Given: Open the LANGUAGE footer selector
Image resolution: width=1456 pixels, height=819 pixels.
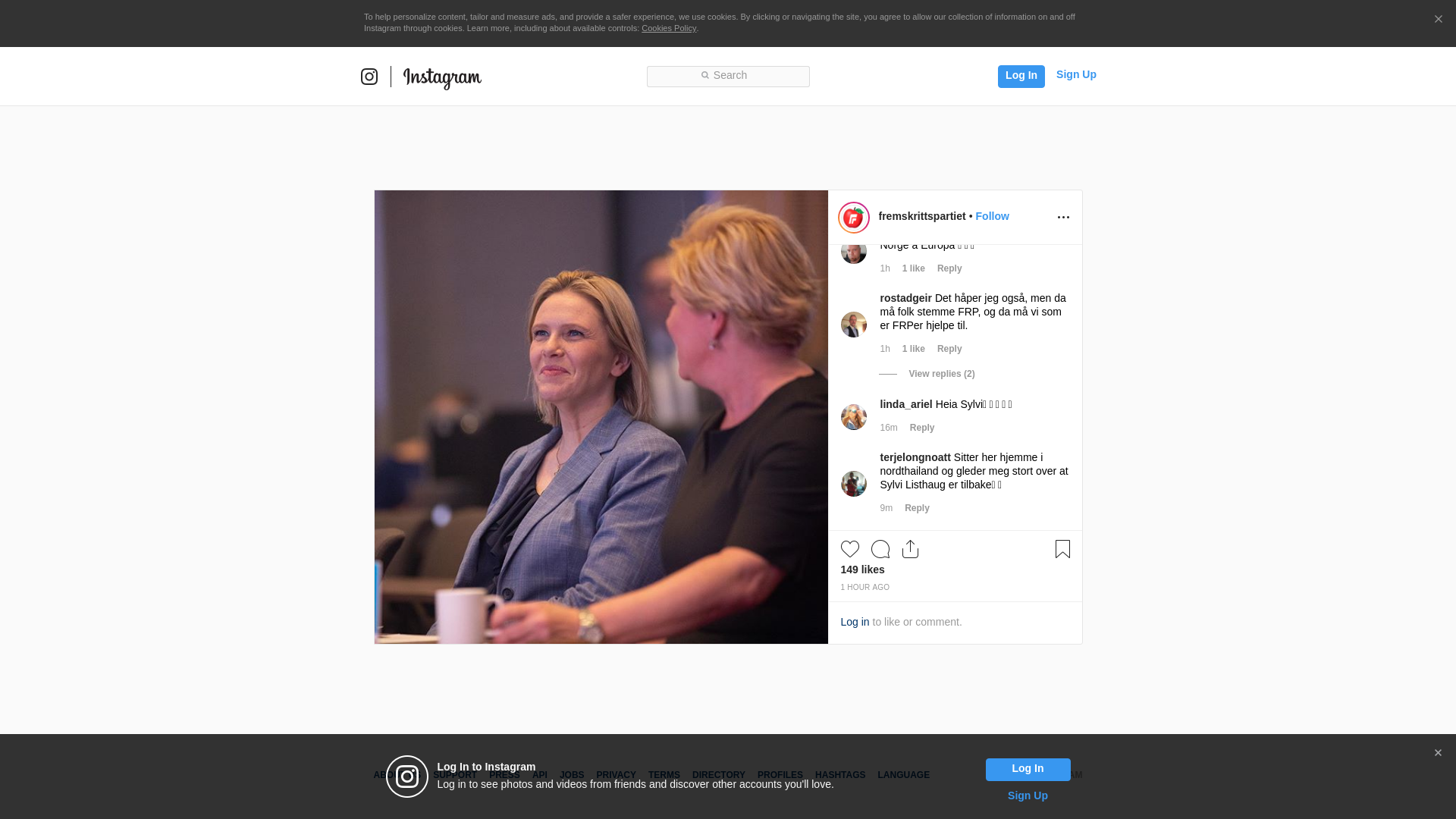Looking at the screenshot, I should coord(903,775).
